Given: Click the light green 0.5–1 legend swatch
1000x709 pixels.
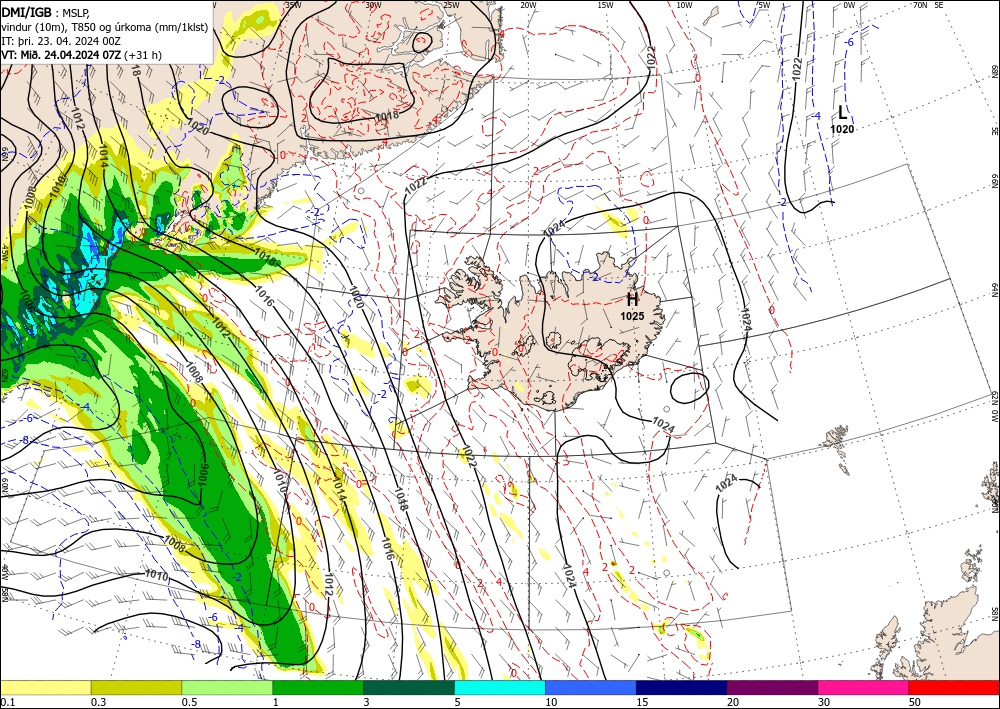Looking at the screenshot, I should 227,687.
